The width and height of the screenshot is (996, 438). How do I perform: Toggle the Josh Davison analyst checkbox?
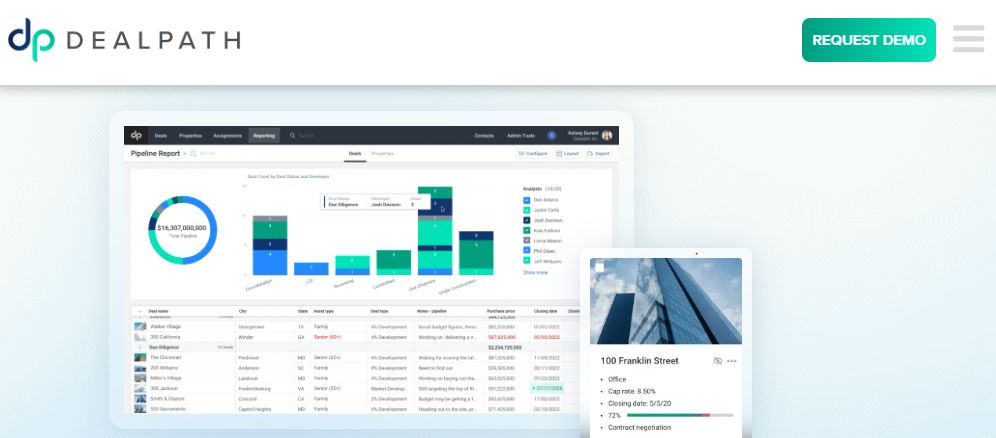pos(527,220)
